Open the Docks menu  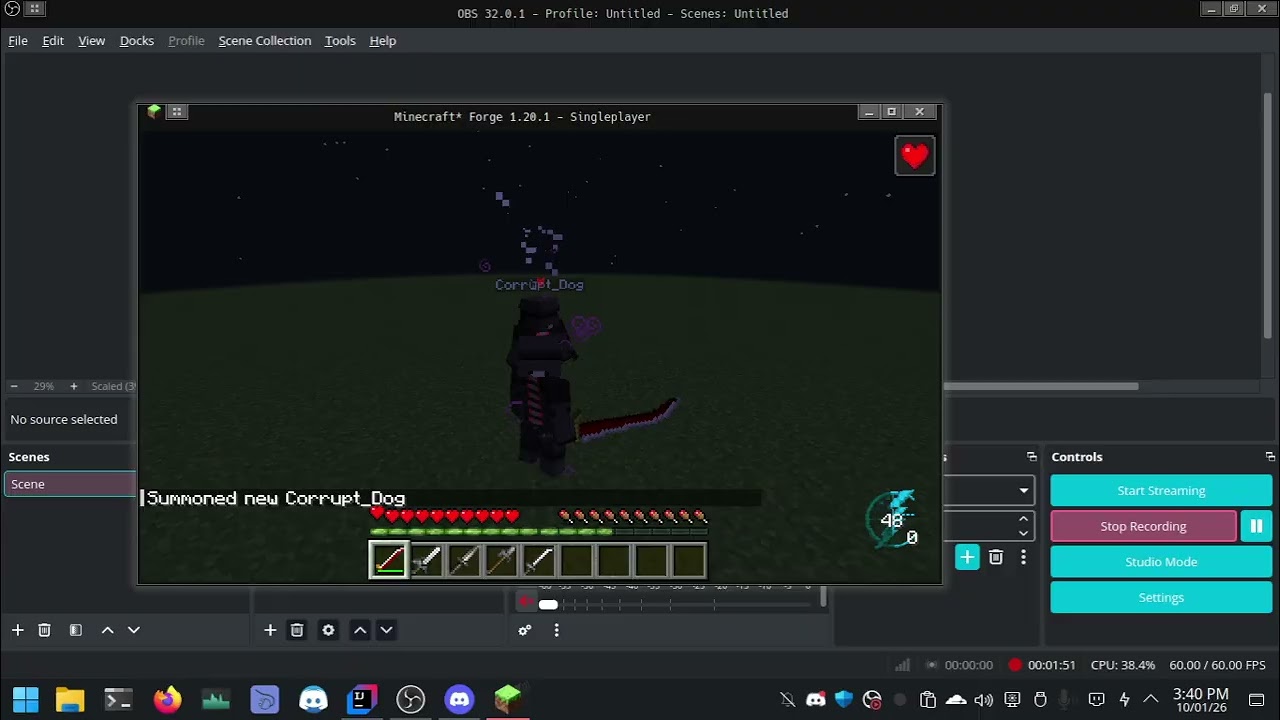click(136, 41)
